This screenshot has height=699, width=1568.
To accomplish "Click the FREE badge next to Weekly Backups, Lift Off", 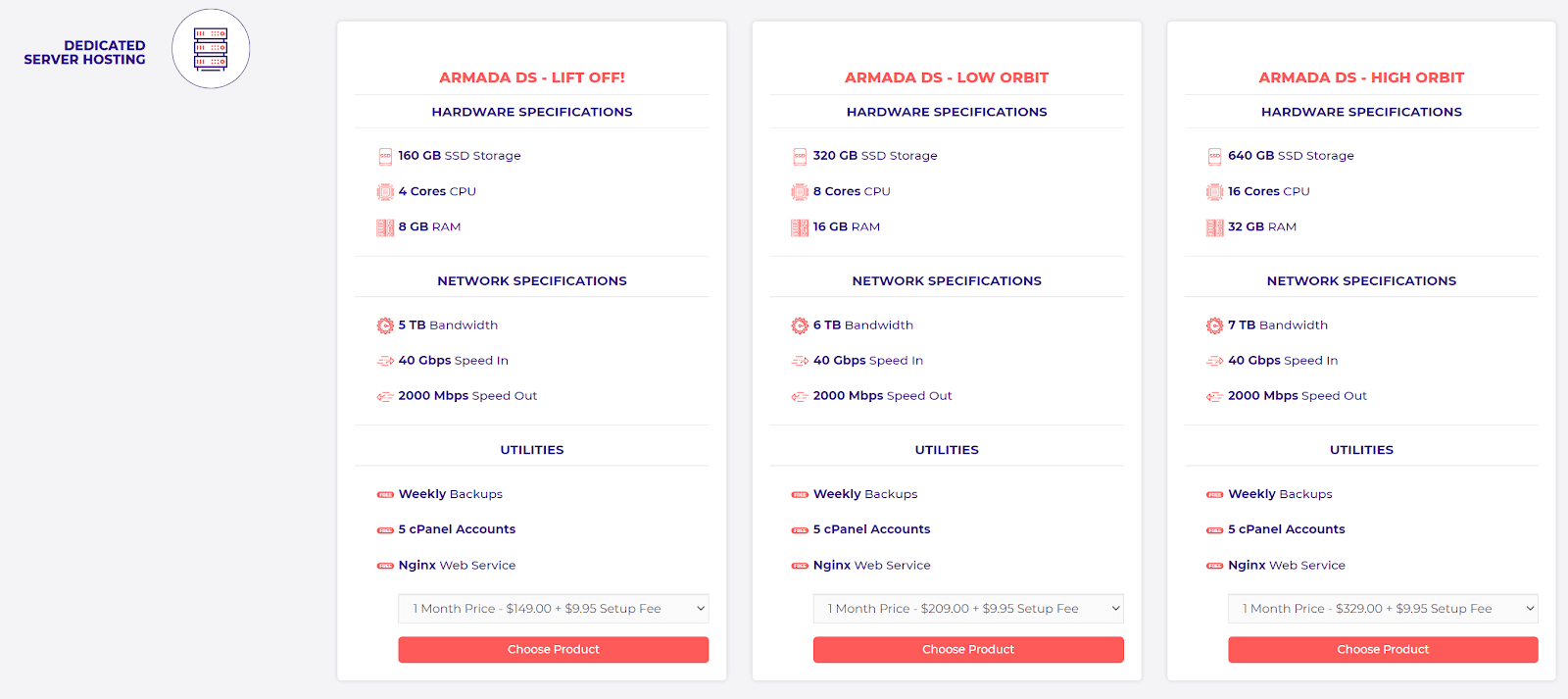I will point(384,494).
